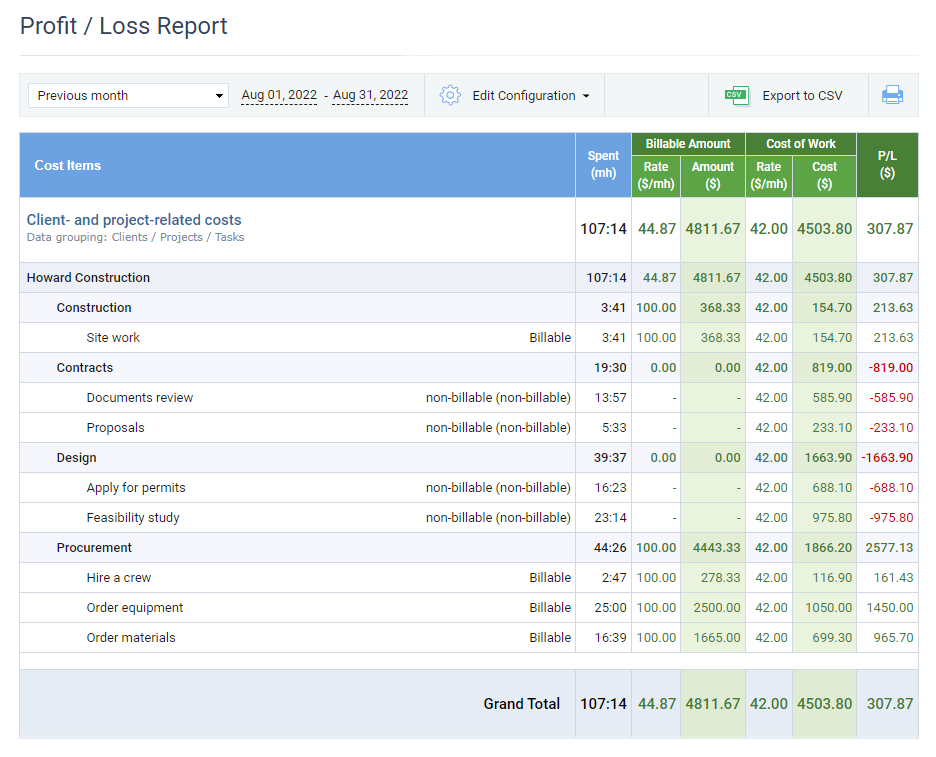The image size is (936, 757).
Task: Click the -819.00 P/L value for Contracts
Action: click(891, 368)
